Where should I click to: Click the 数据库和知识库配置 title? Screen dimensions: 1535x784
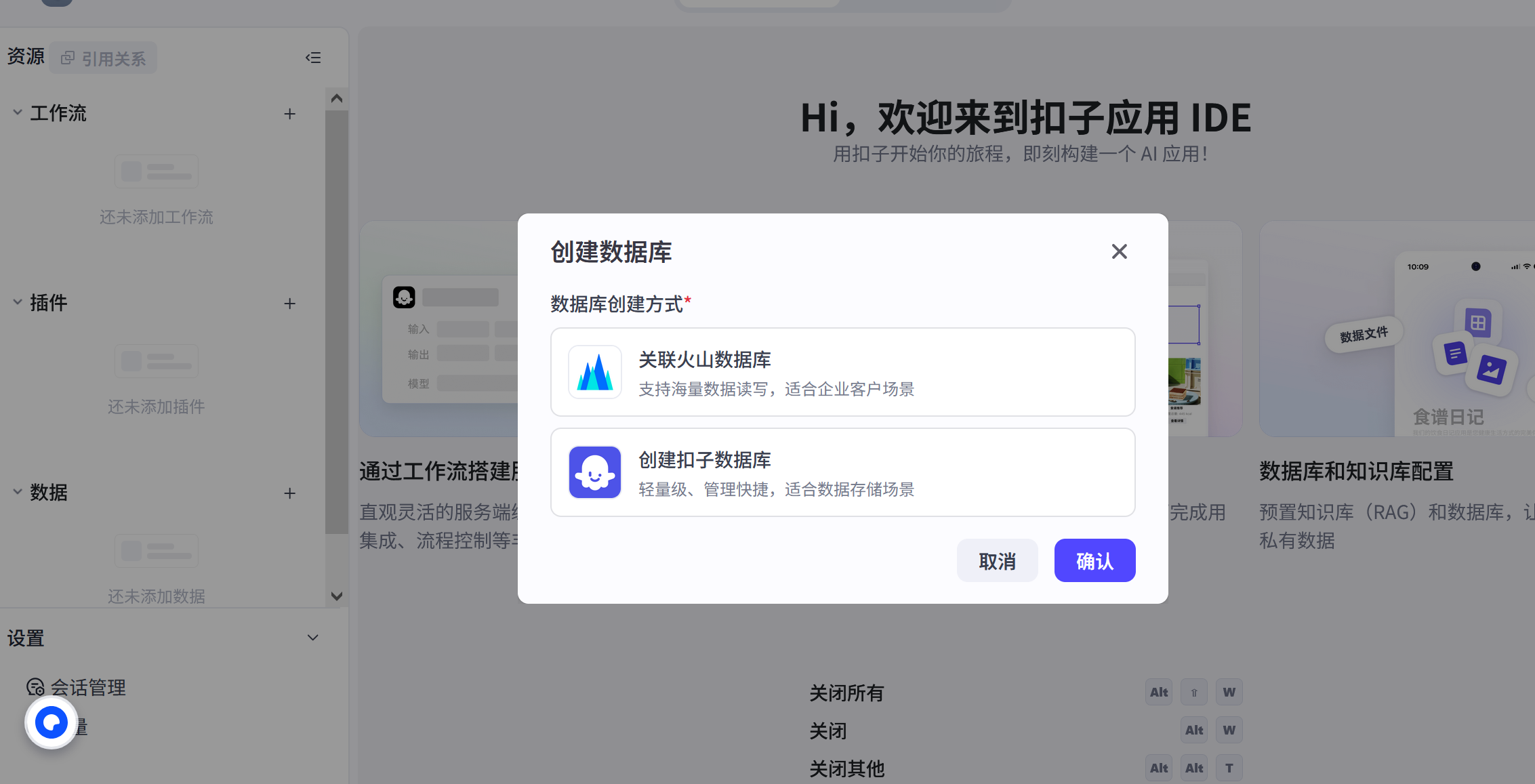(x=1356, y=471)
